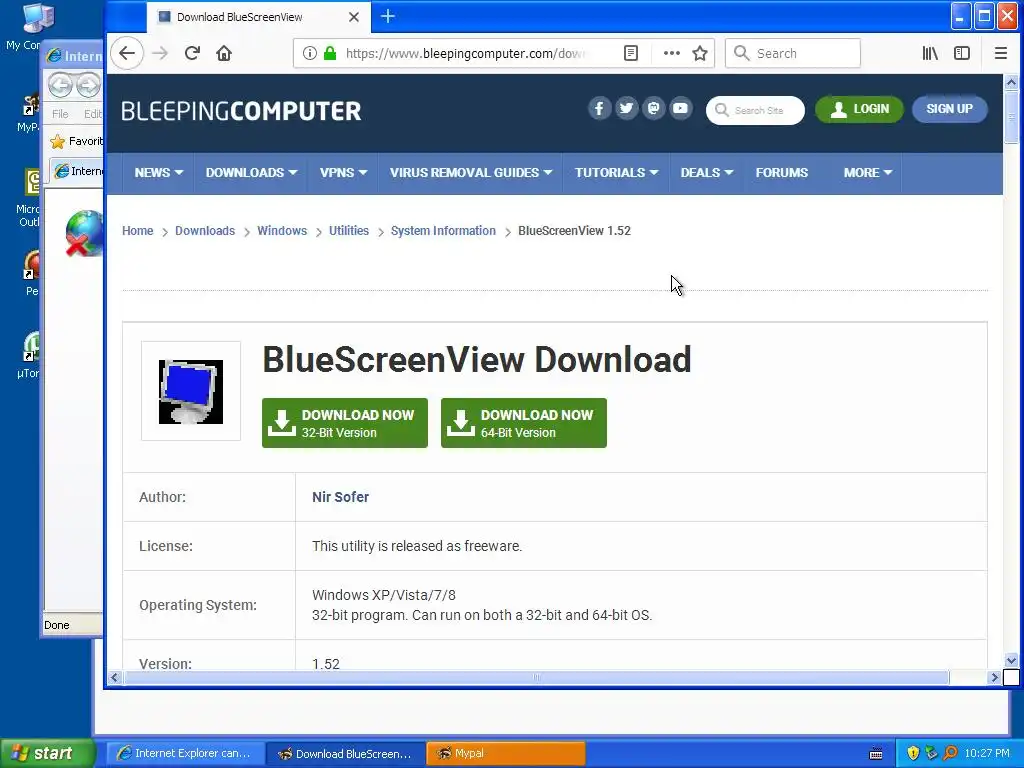
Task: Expand the DOWNLOADS dropdown menu
Action: click(251, 173)
